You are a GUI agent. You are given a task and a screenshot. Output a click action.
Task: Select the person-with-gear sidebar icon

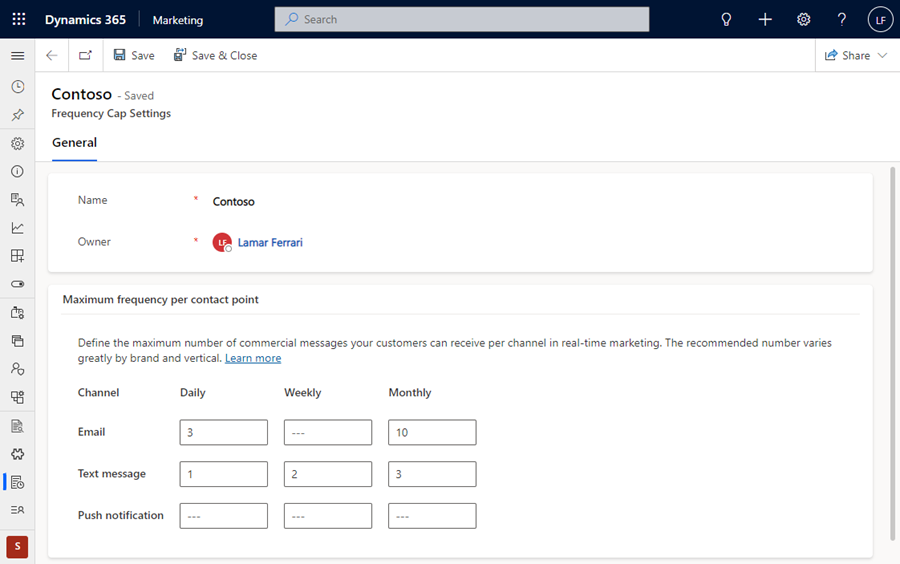pos(18,369)
